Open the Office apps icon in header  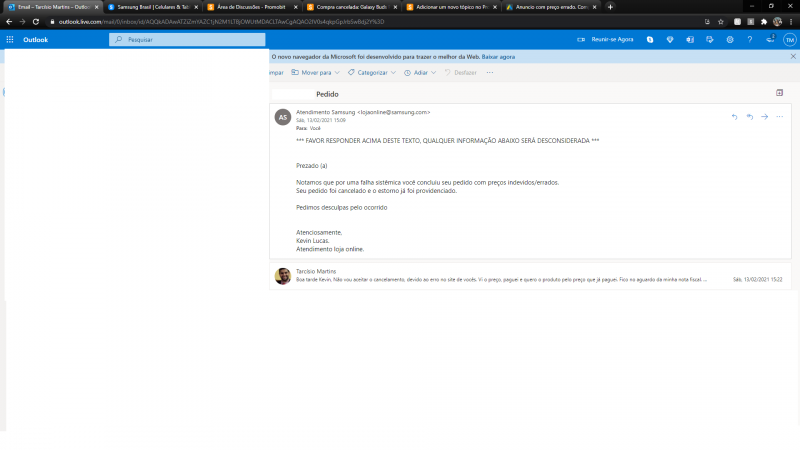[x=690, y=39]
